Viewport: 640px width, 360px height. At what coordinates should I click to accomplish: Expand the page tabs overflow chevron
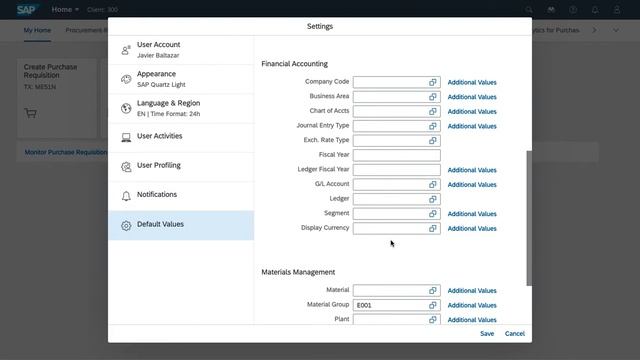click(616, 30)
